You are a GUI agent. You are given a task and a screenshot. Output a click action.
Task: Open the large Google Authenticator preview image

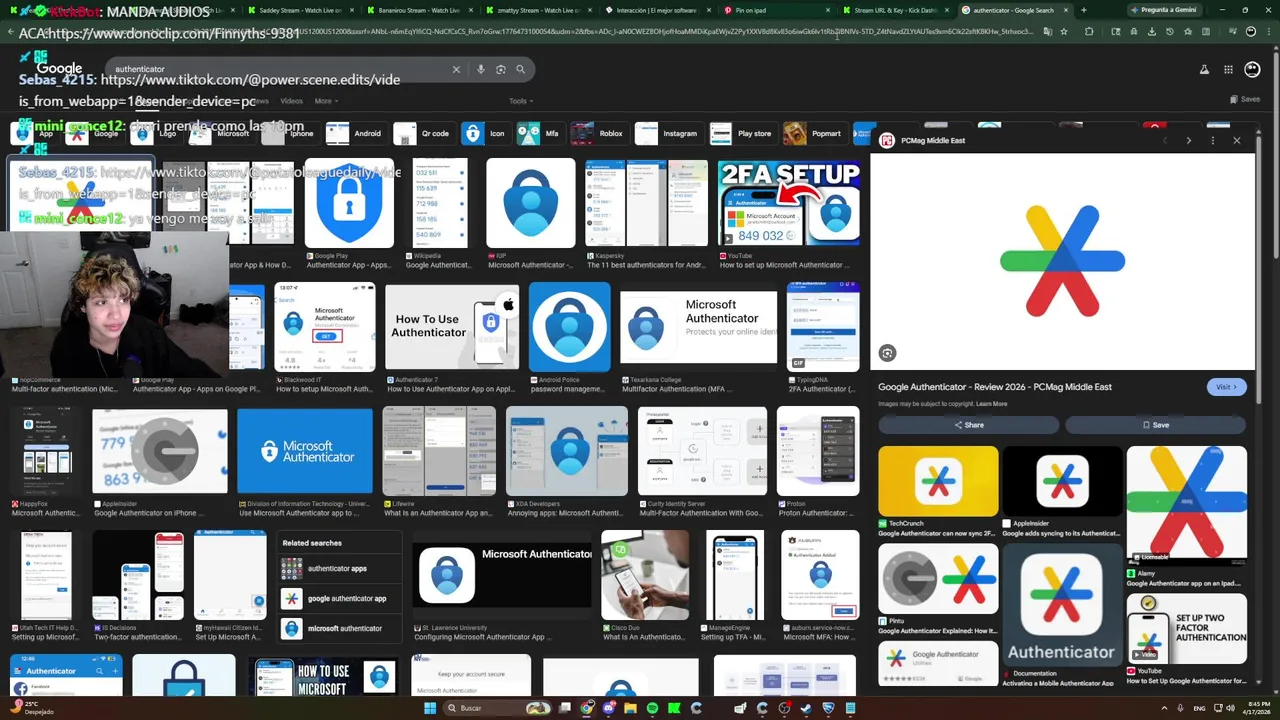click(1062, 261)
